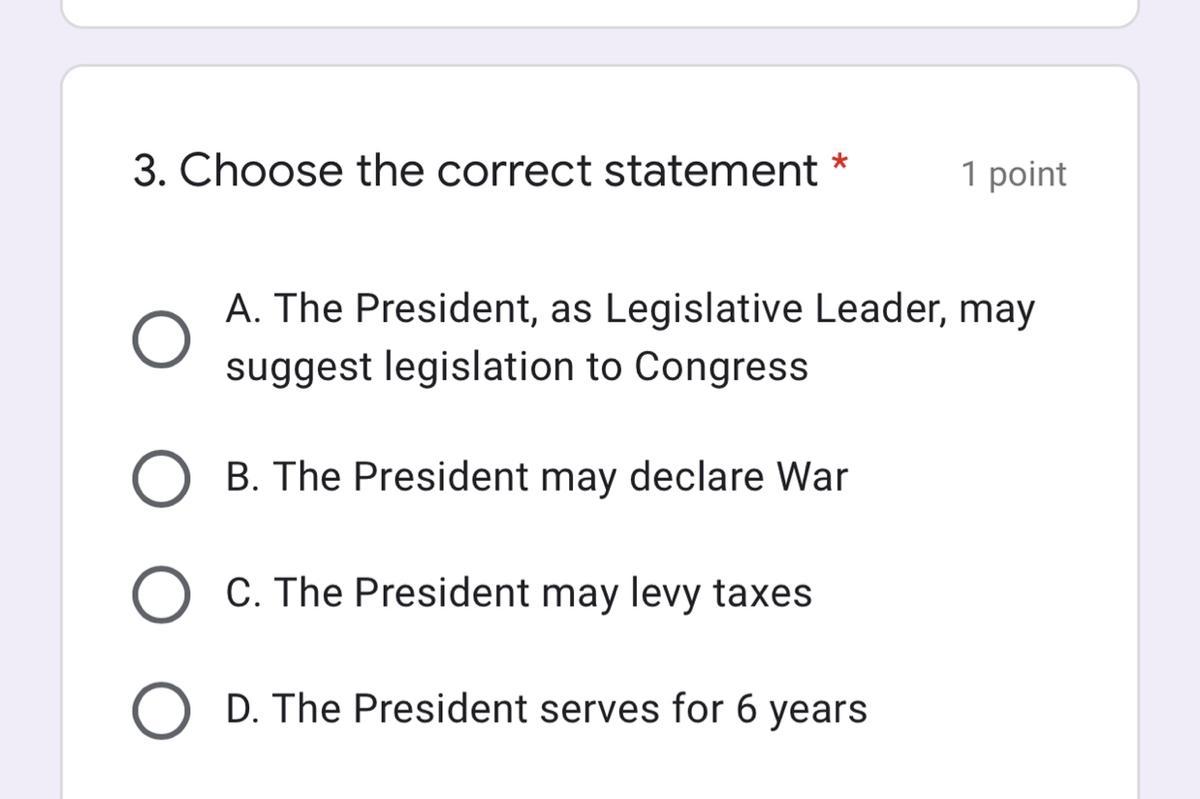Click the word 'statement' in the question title

tap(710, 171)
